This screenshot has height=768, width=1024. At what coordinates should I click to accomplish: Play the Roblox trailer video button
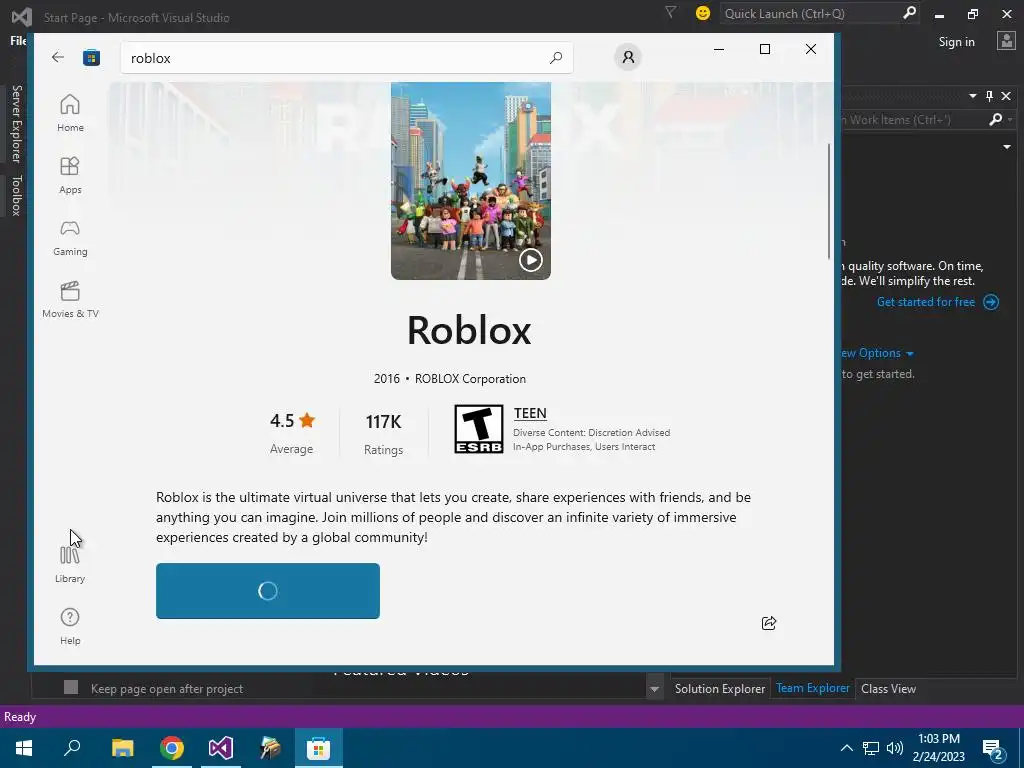click(x=530, y=260)
